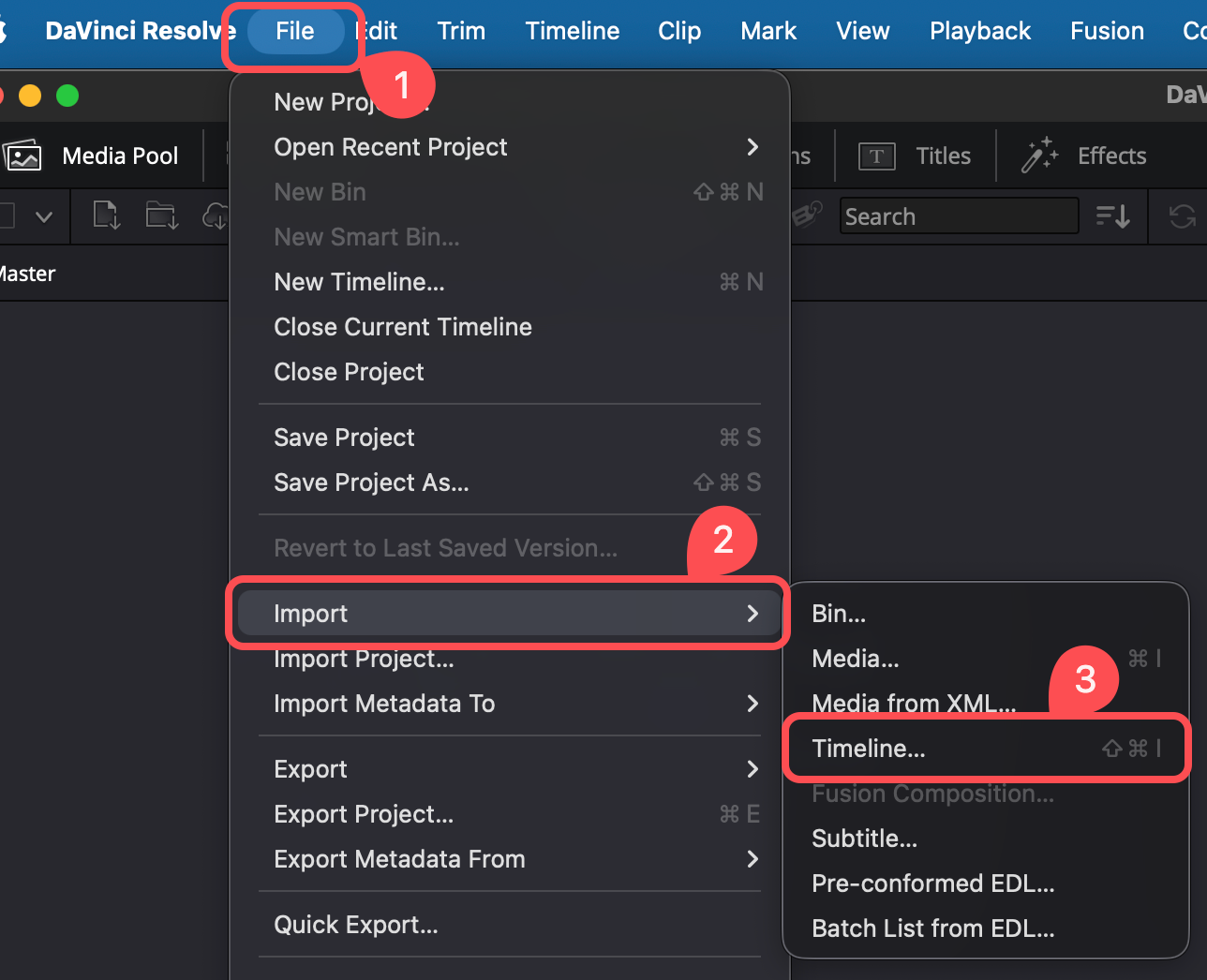Select Import Project...
The height and width of the screenshot is (980, 1207).
[510, 659]
